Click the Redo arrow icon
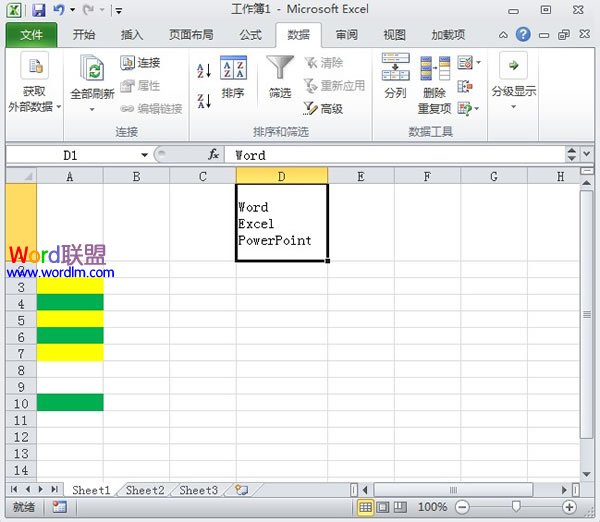Image resolution: width=600 pixels, height=522 pixels. pos(88,10)
